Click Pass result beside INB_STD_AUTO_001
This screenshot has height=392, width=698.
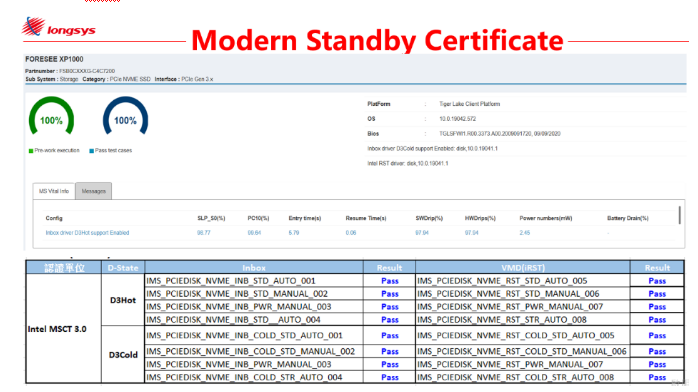click(390, 281)
